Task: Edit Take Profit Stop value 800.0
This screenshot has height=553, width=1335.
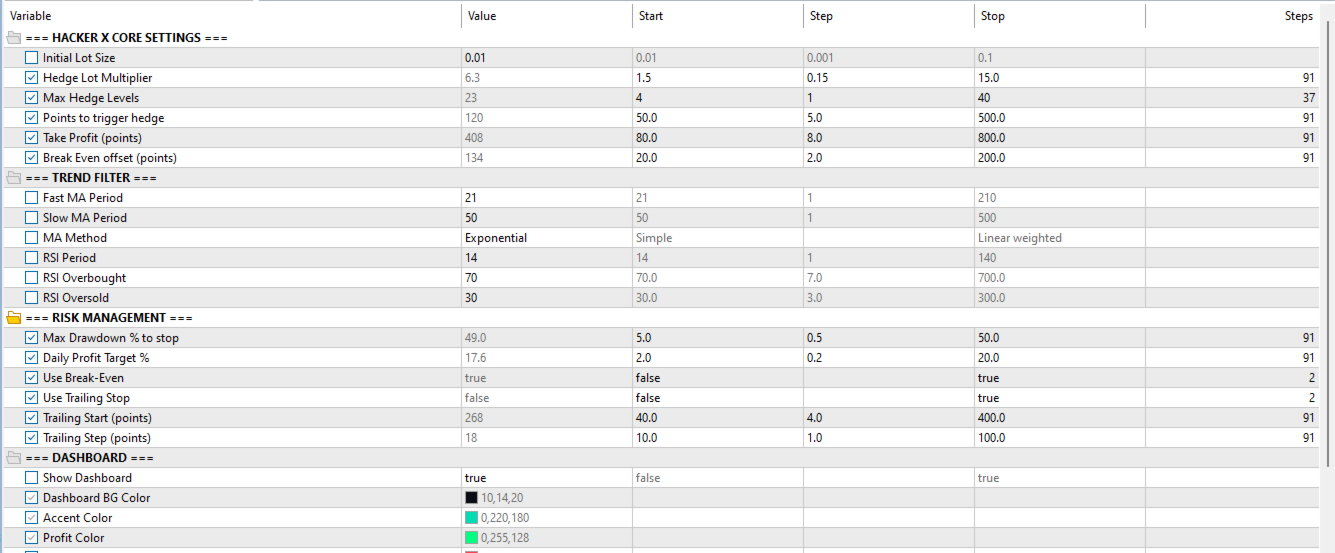Action: 1058,138
